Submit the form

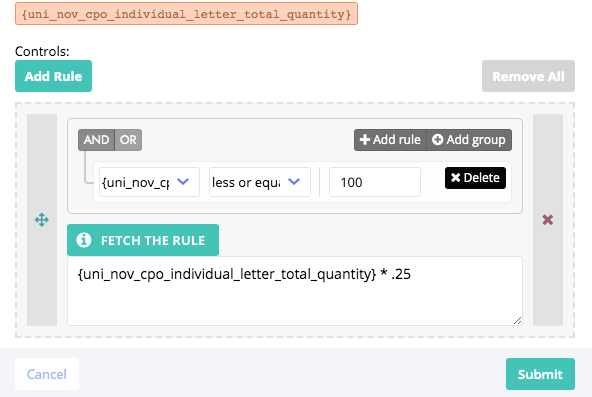pyautogui.click(x=540, y=374)
